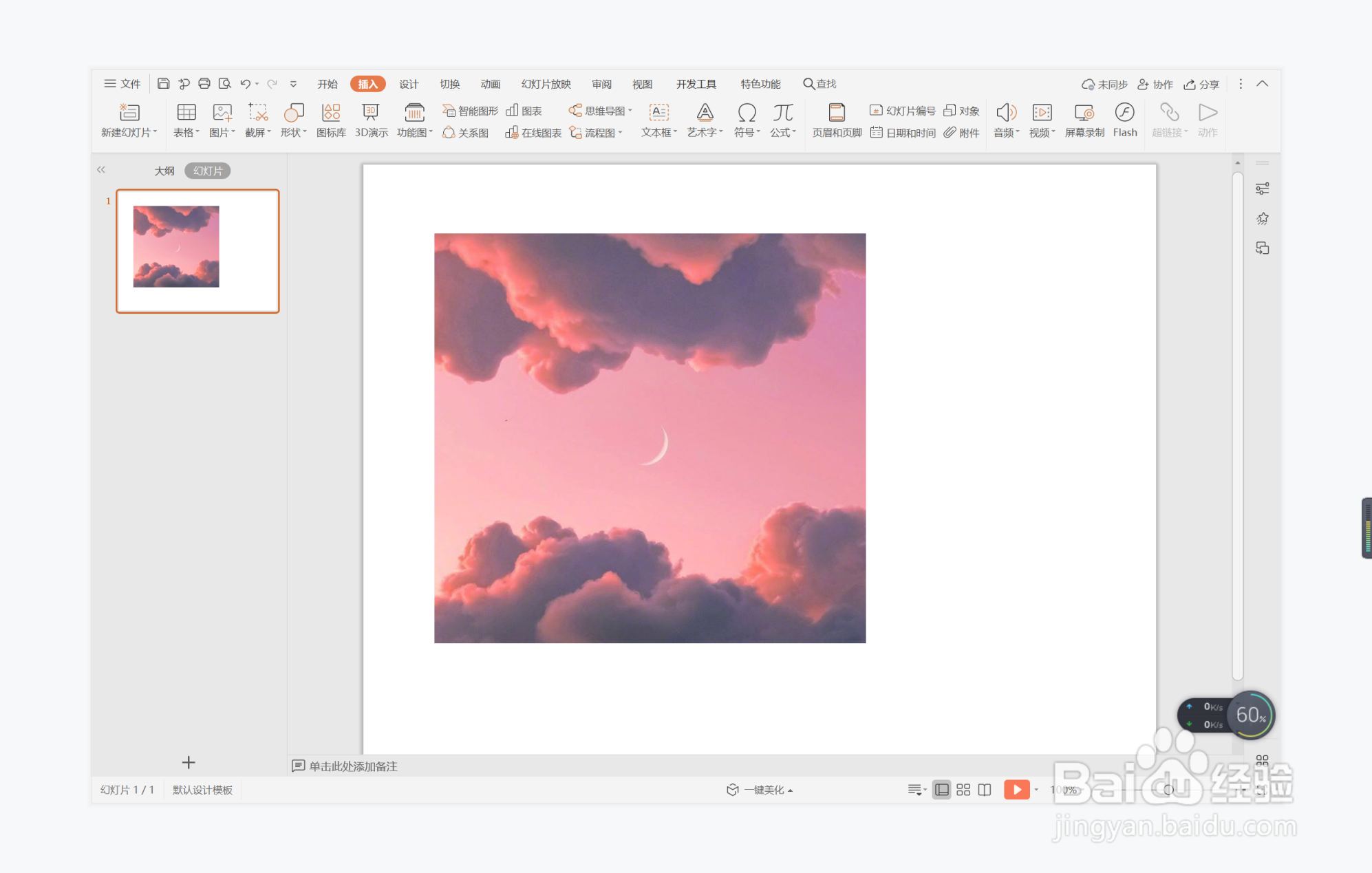Screen dimensions: 1372x873
Task: Click the notes field 单击此处添加备注
Action: point(353,766)
